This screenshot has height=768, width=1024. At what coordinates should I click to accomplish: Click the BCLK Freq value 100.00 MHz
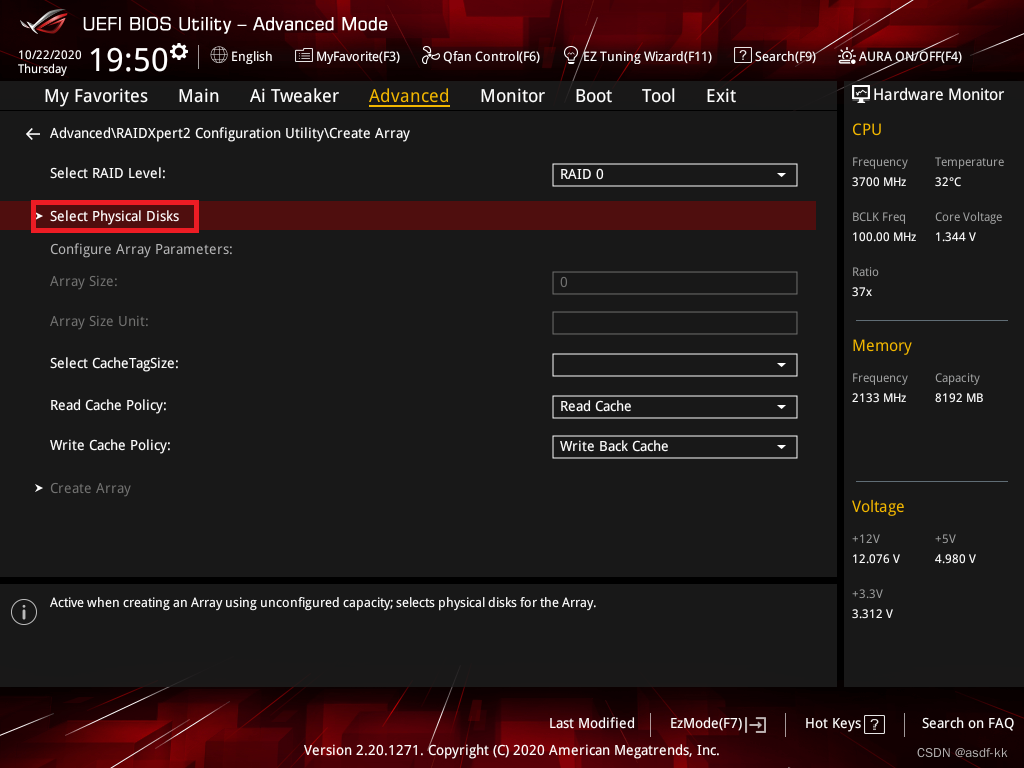[884, 237]
